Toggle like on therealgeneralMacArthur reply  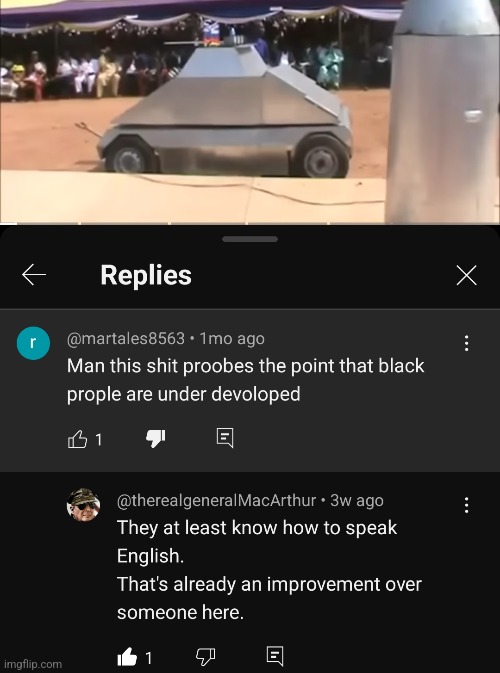(x=127, y=658)
